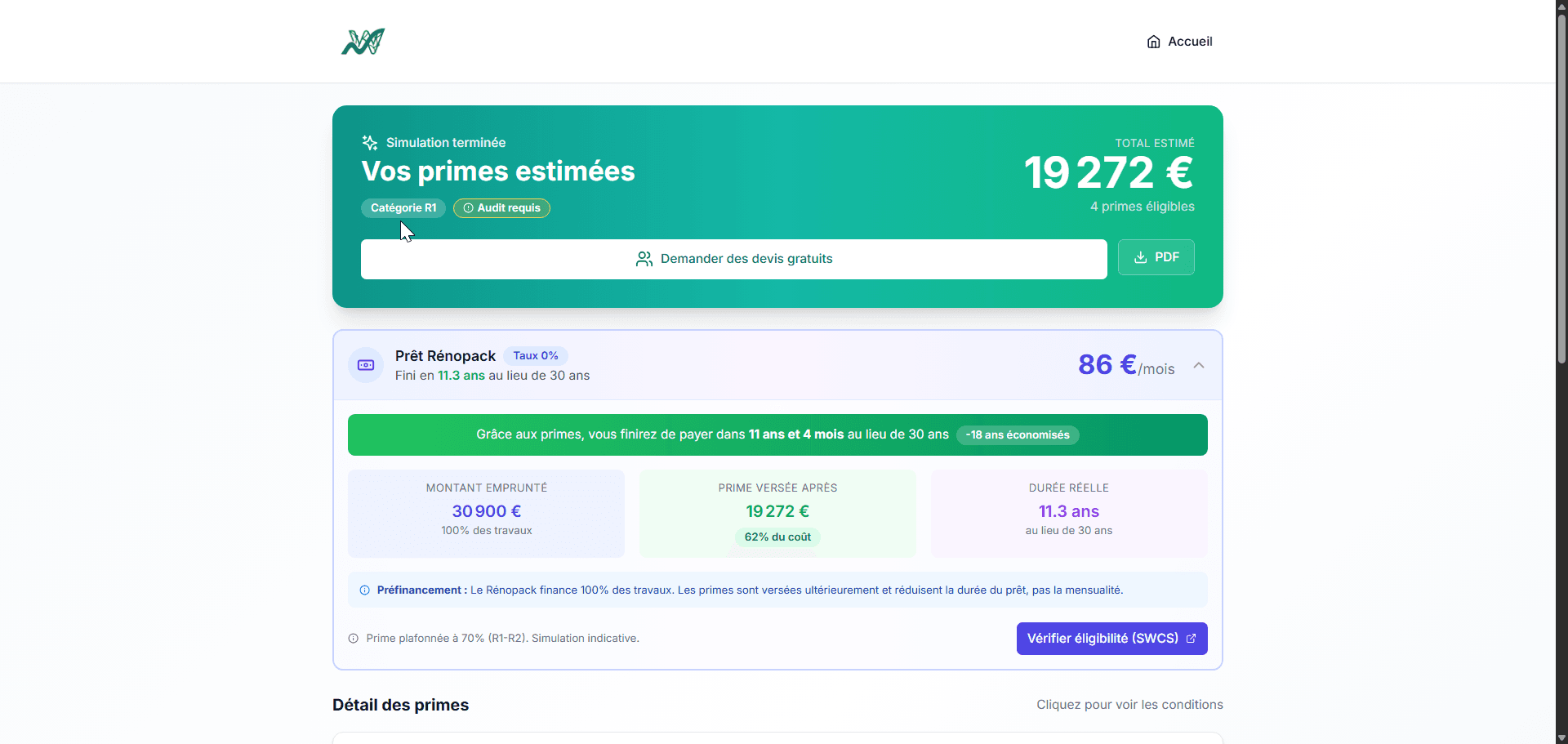The height and width of the screenshot is (744, 1568).
Task: Collapse the Prêt Rénopack section chevron
Action: pos(1198,365)
